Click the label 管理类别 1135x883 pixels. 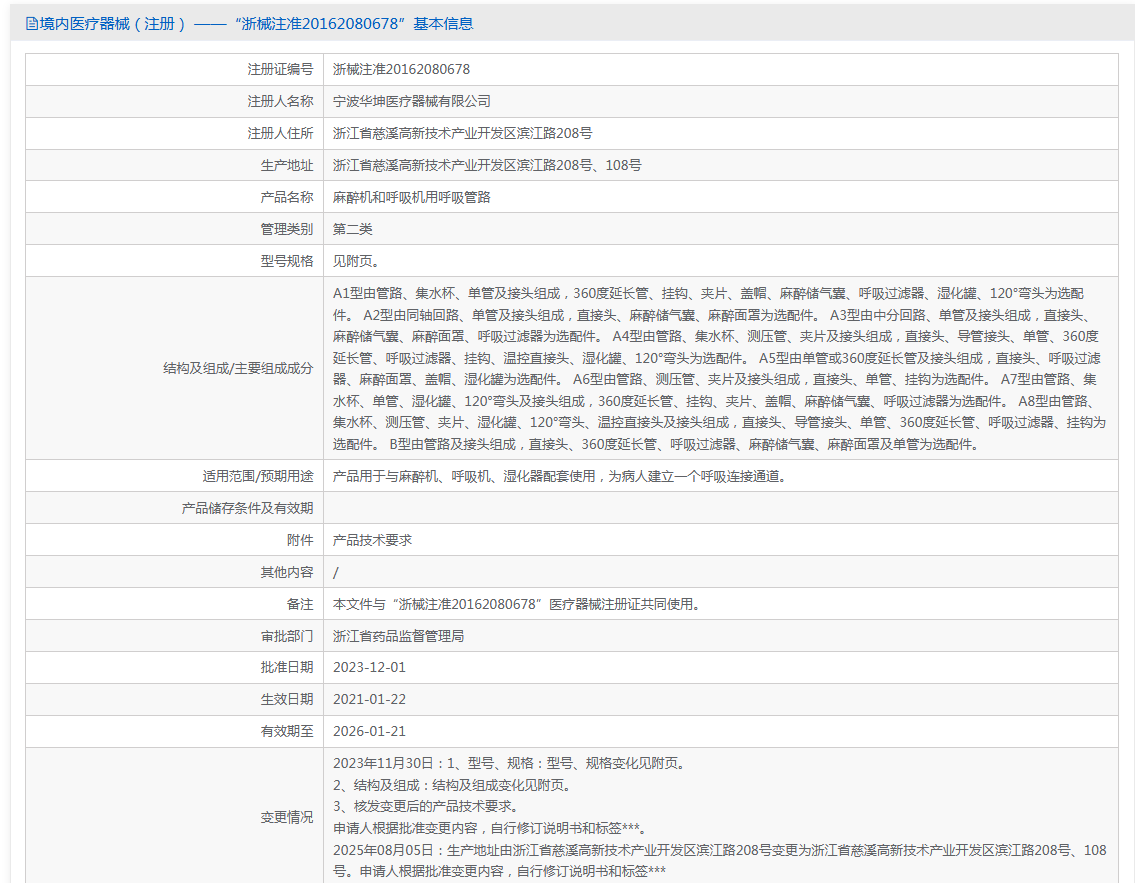[287, 229]
